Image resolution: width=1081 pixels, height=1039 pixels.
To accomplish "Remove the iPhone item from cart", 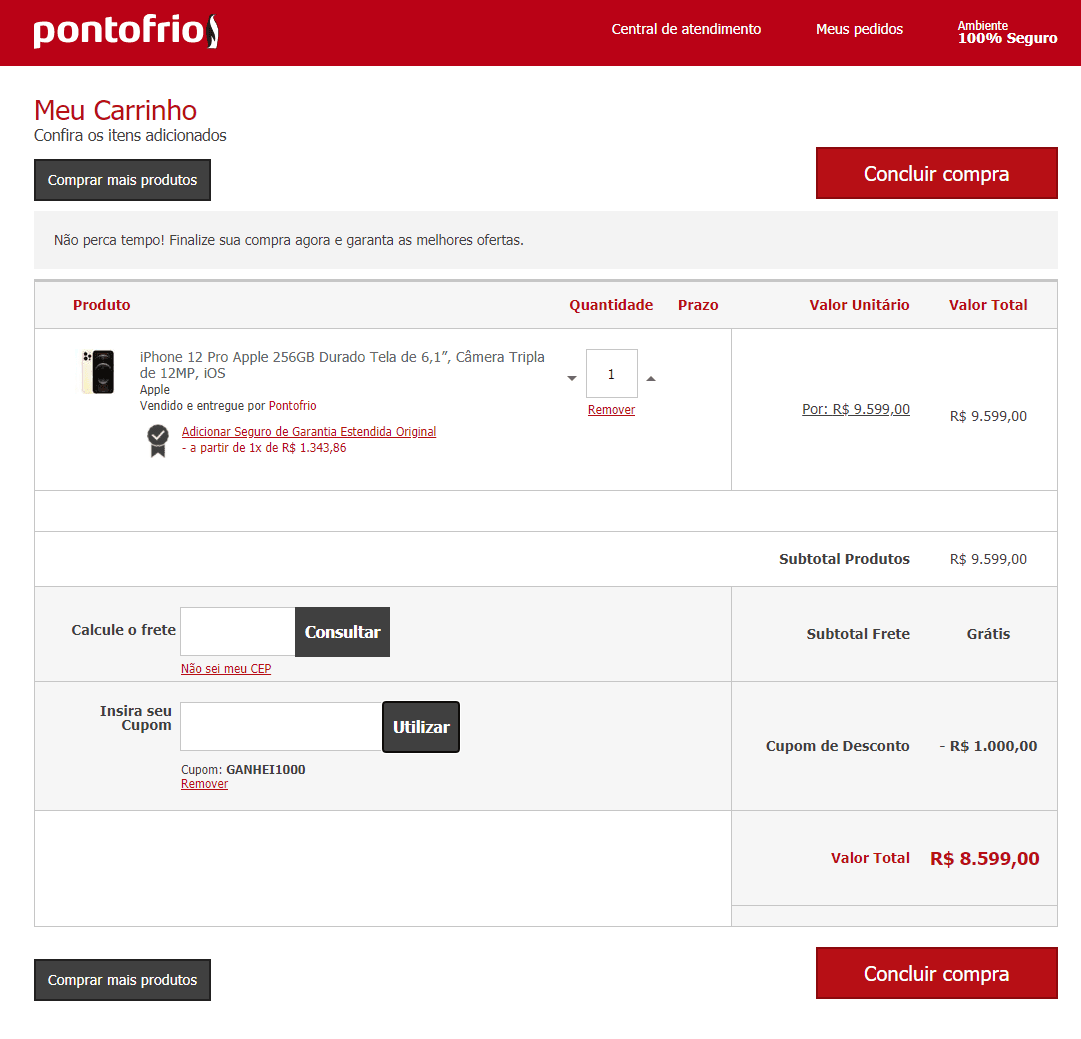I will coord(611,410).
